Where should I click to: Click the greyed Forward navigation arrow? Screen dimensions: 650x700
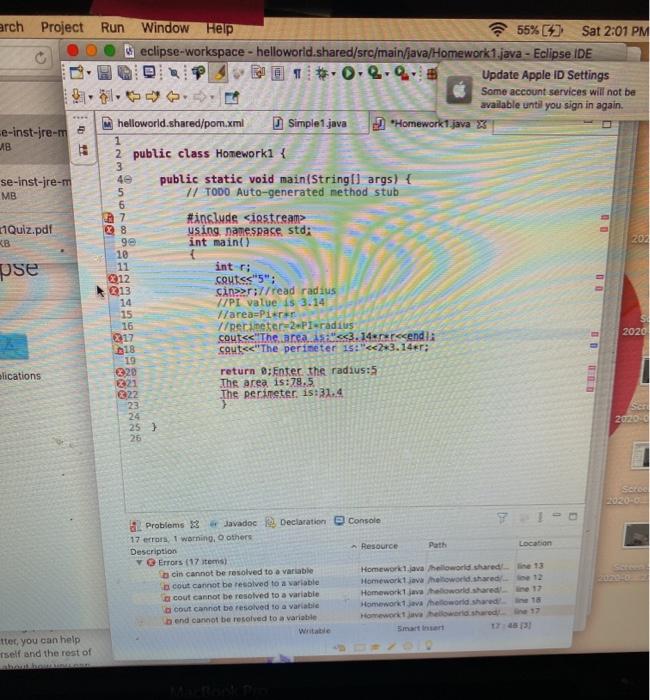(x=200, y=96)
